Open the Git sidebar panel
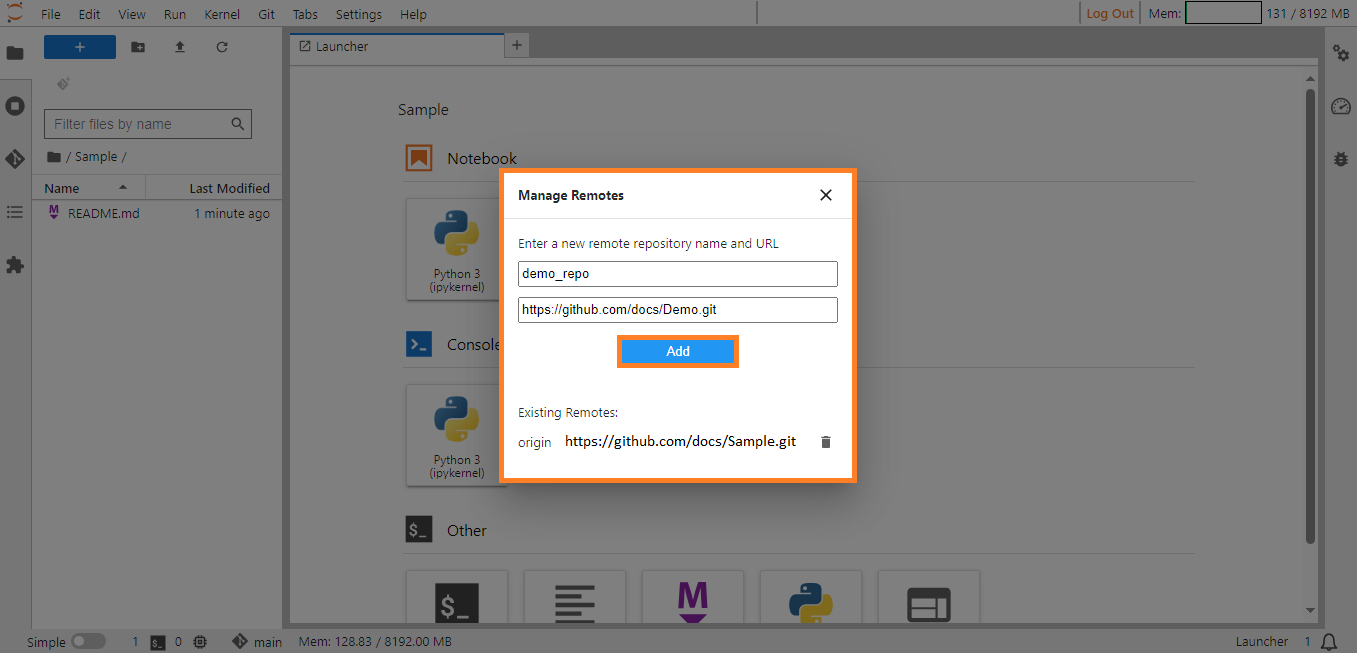Image resolution: width=1357 pixels, height=653 pixels. coord(15,159)
